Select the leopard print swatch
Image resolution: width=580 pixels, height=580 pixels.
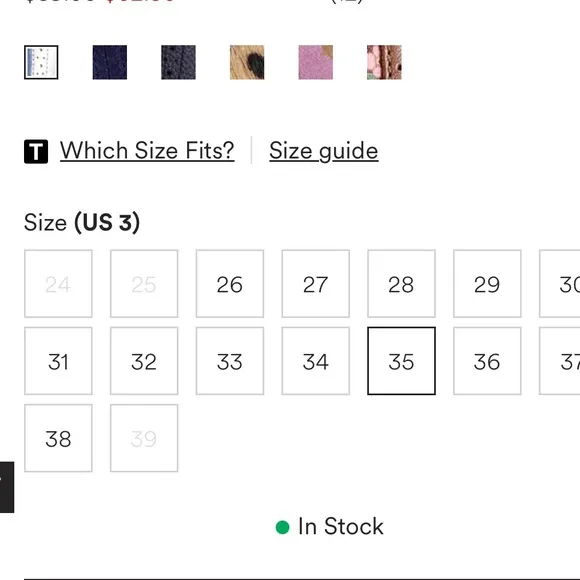pos(247,62)
